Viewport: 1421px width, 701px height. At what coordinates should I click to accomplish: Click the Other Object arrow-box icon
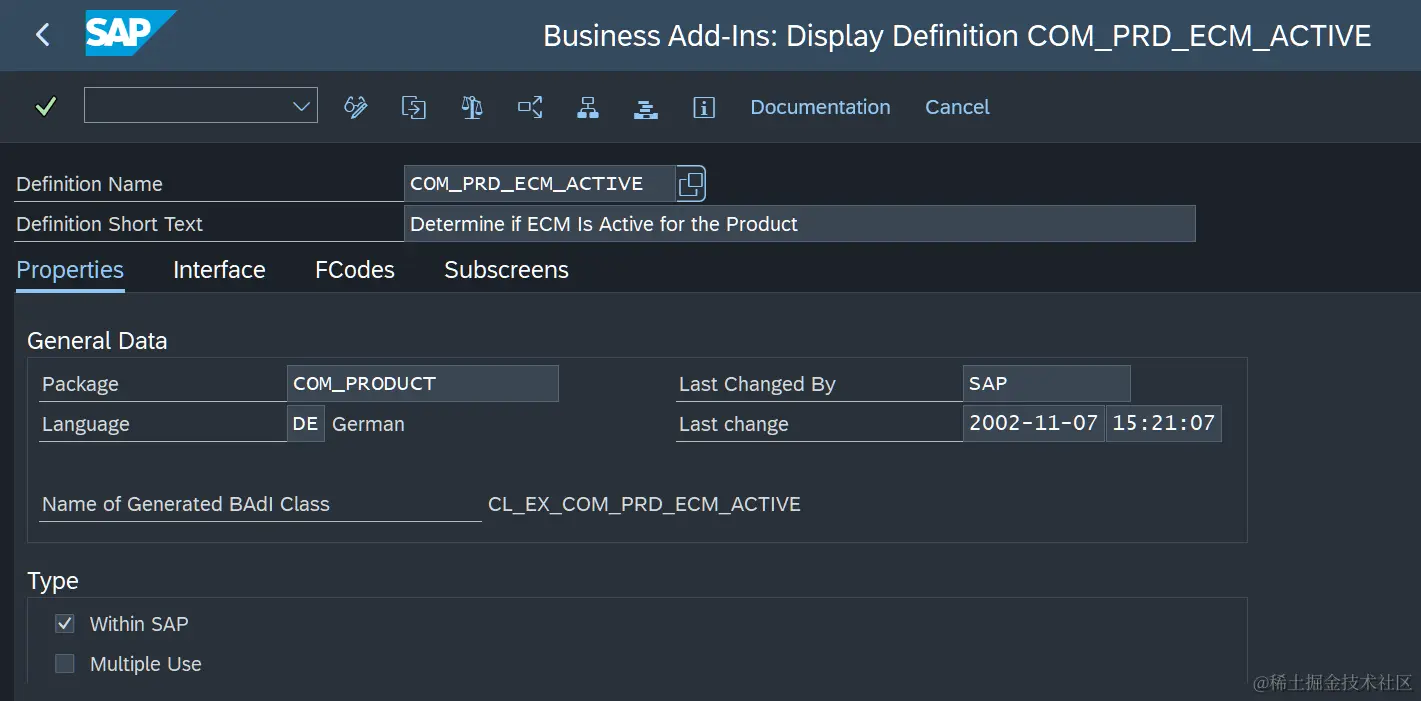pyautogui.click(x=414, y=107)
